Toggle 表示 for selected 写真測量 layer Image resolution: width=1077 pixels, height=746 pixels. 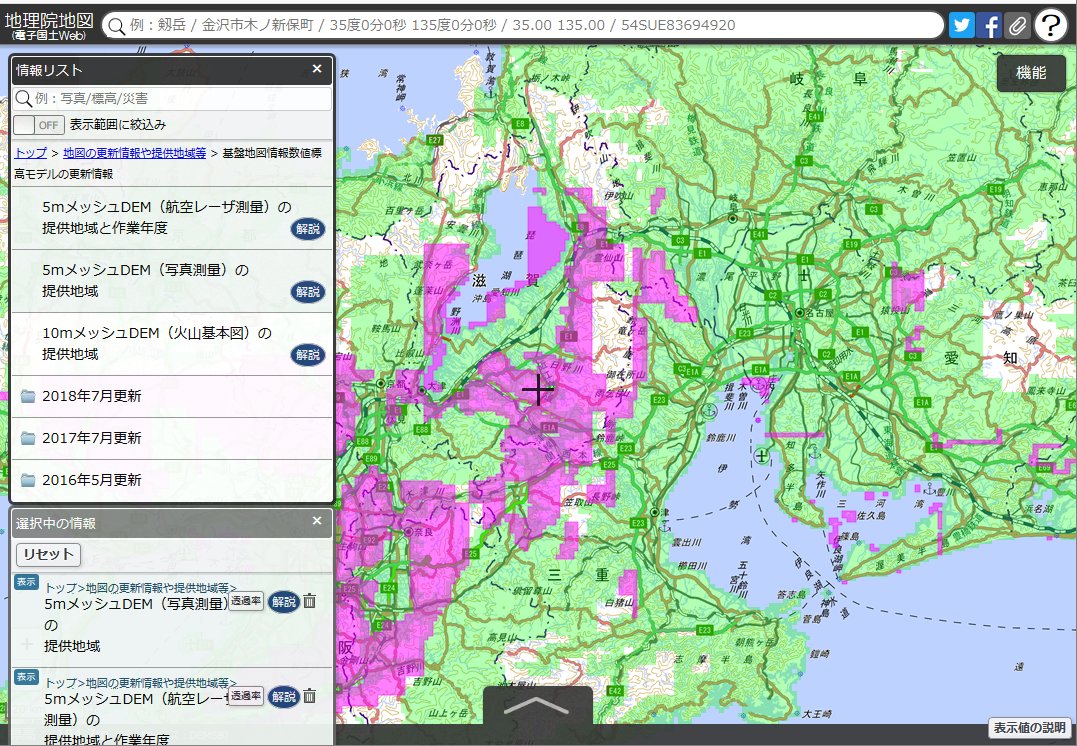[x=26, y=582]
